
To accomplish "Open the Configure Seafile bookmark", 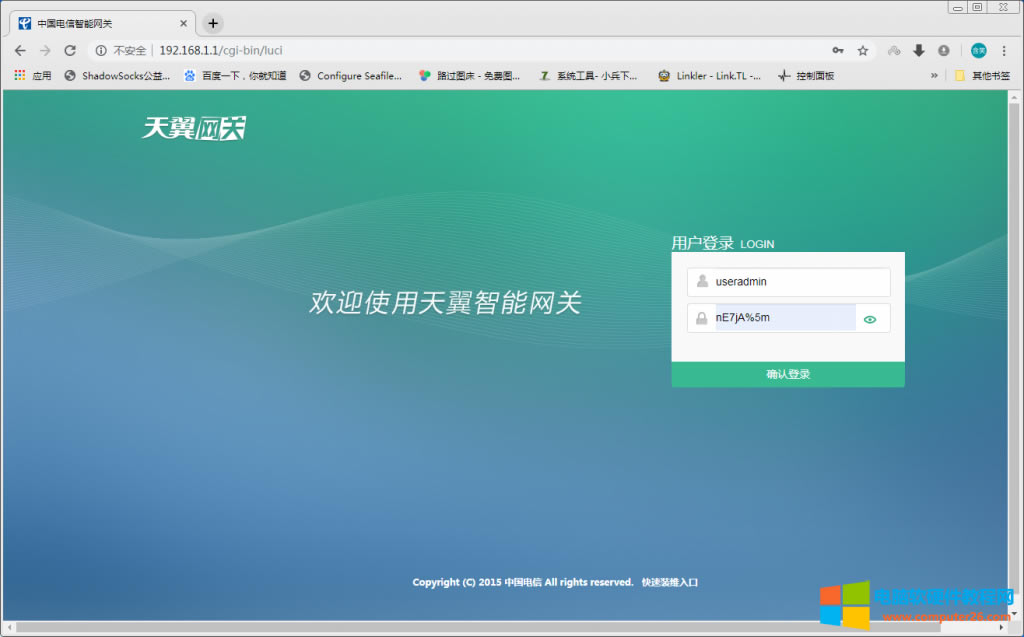I will click(351, 76).
